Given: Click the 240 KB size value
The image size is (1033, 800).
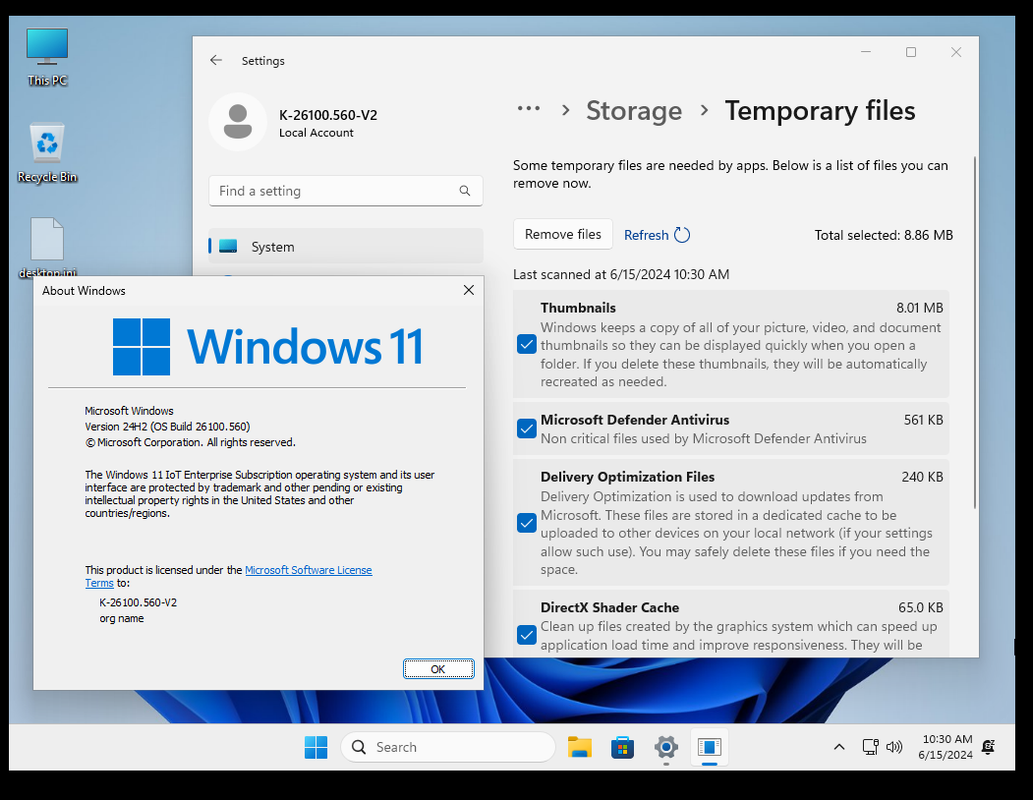Looking at the screenshot, I should coord(922,476).
